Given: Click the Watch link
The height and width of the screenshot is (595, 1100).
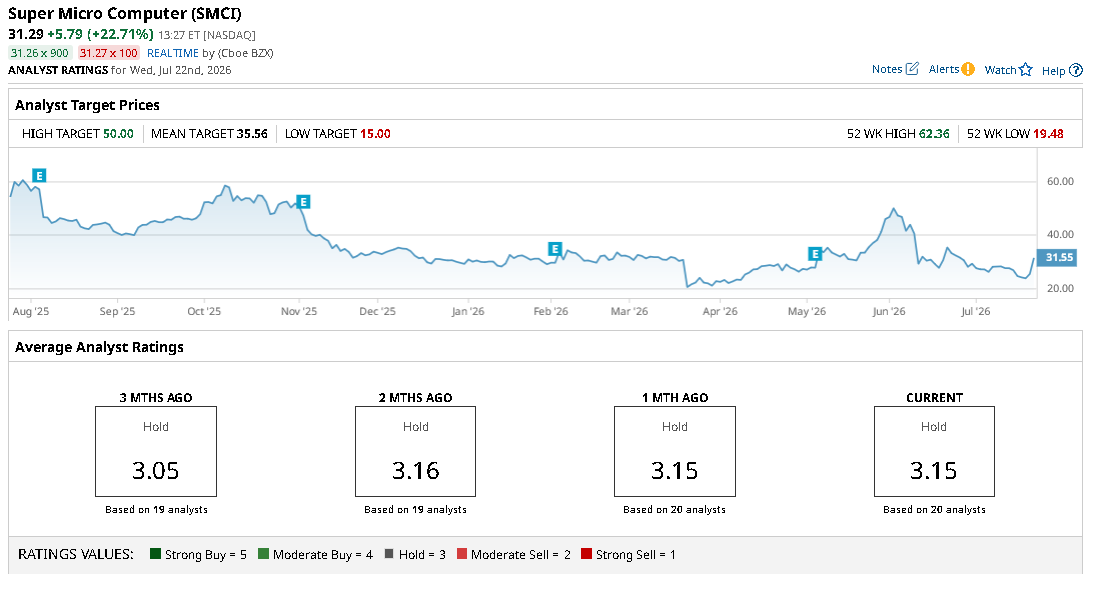Looking at the screenshot, I should pyautogui.click(x=1000, y=69).
